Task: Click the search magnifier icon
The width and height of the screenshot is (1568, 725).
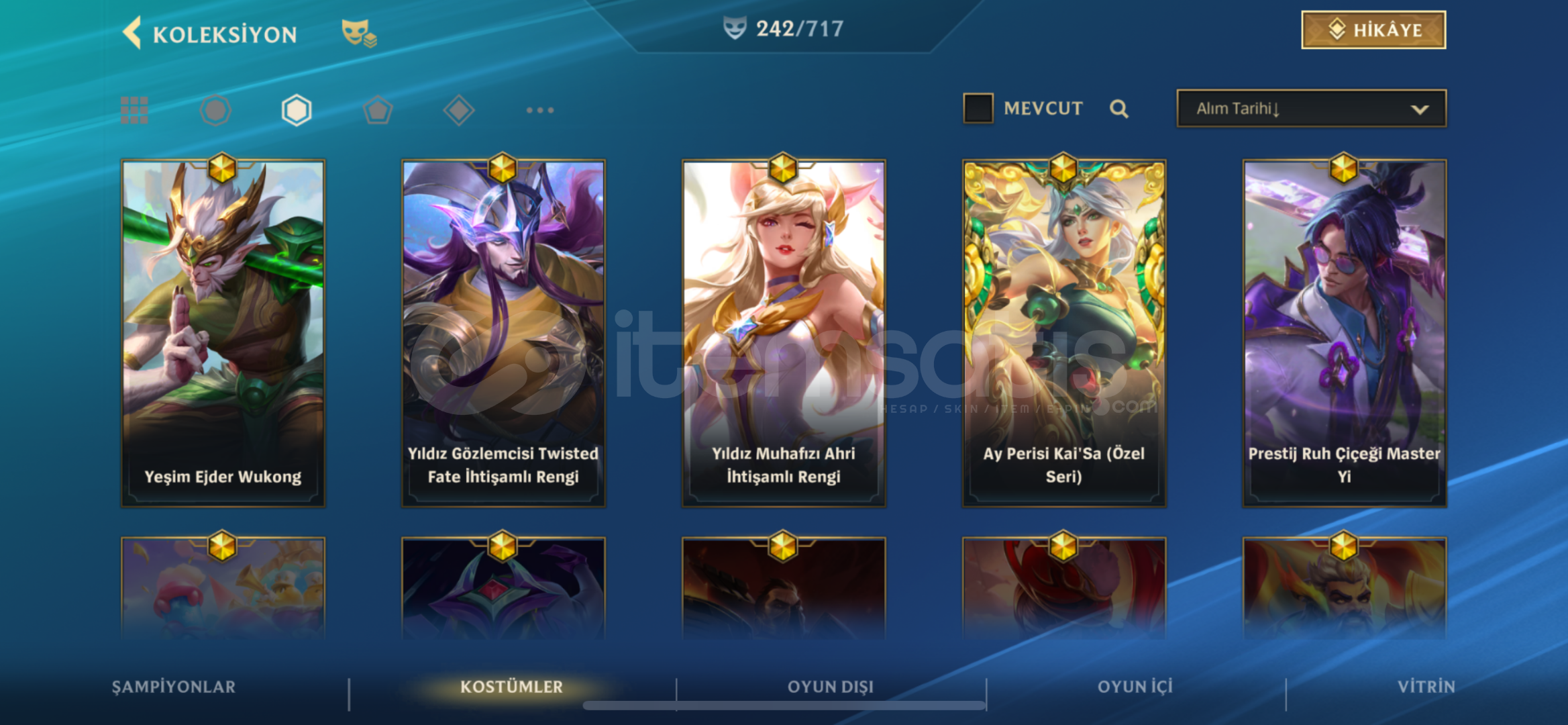Action: coord(1118,109)
